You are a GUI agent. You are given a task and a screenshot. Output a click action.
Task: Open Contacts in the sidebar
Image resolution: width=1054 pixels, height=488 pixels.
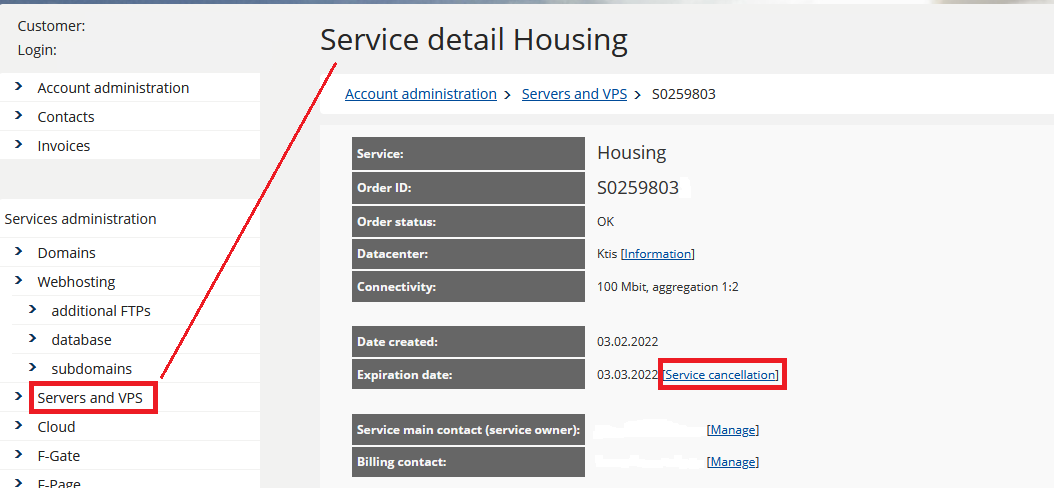coord(66,117)
